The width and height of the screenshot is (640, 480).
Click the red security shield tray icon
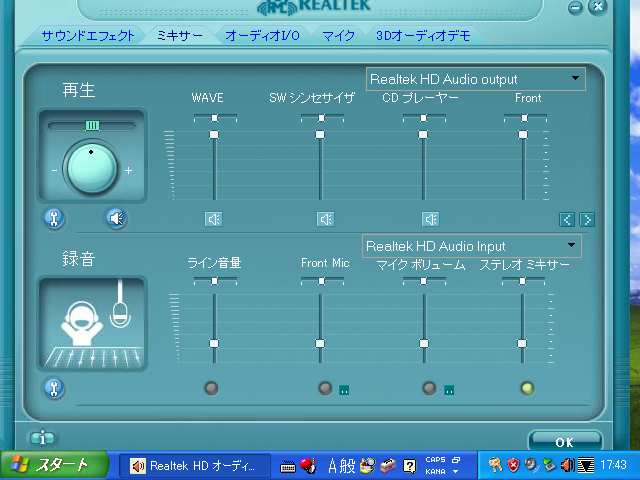tap(513, 465)
